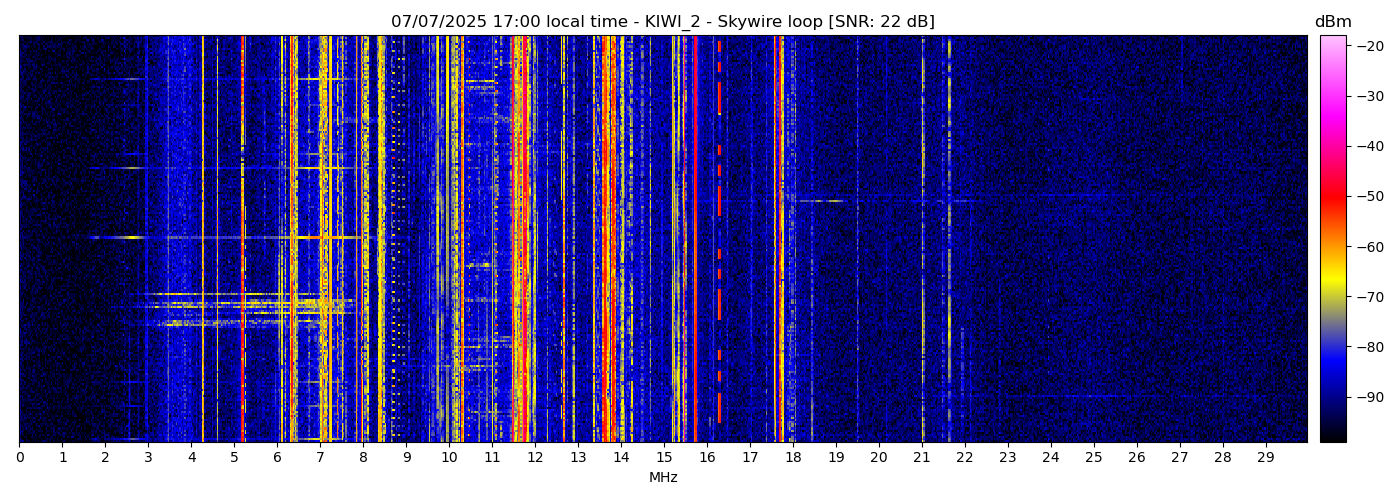Click the 29 MHz tick label

click(1265, 458)
